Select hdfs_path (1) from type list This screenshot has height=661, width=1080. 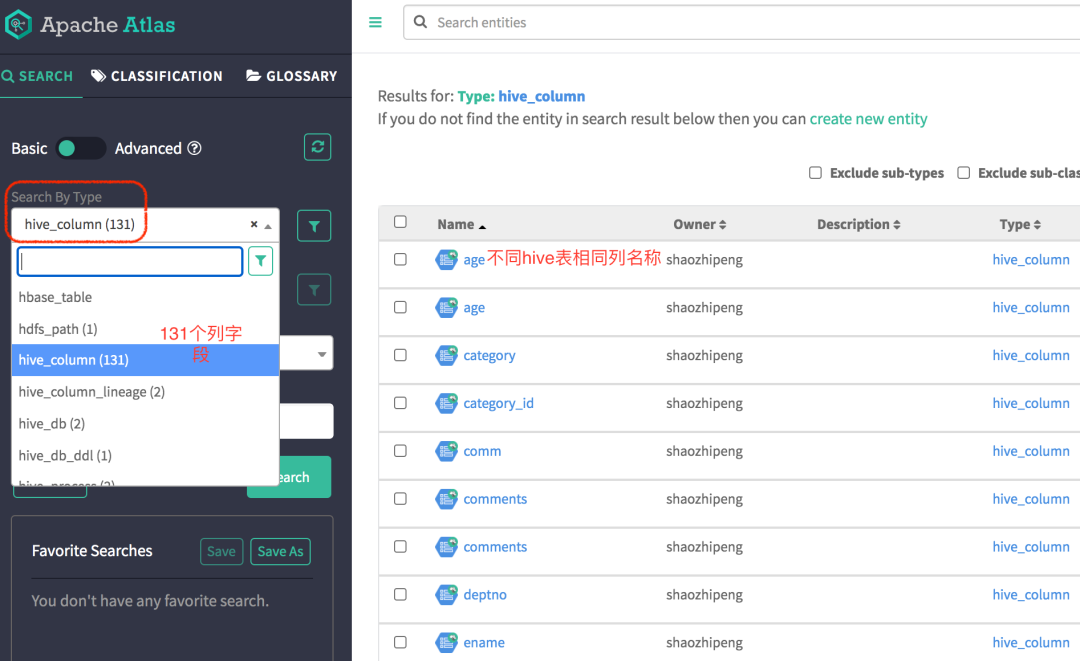pos(145,329)
